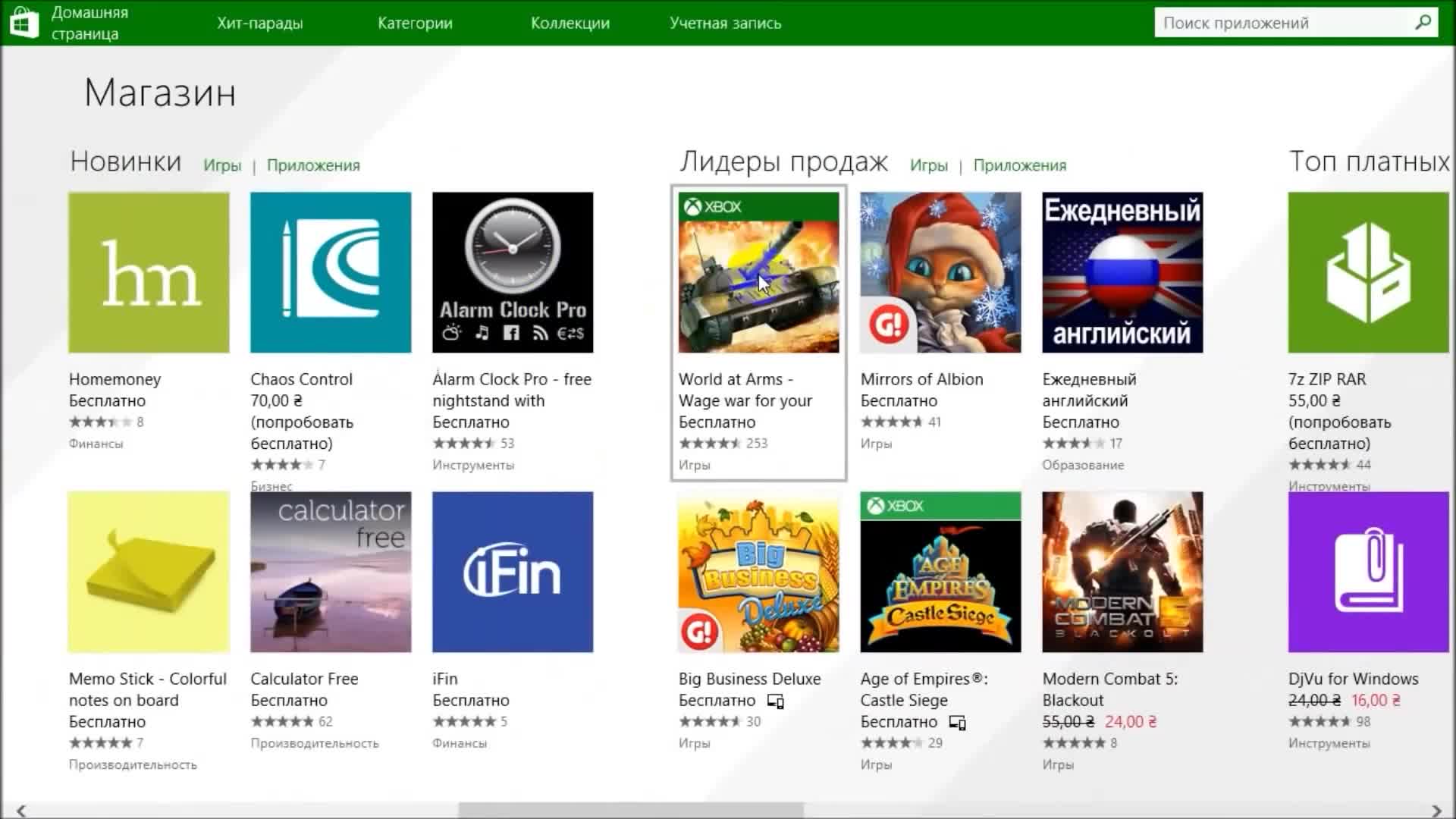The image size is (1456, 819).
Task: Open the Учетная запись menu
Action: click(725, 23)
